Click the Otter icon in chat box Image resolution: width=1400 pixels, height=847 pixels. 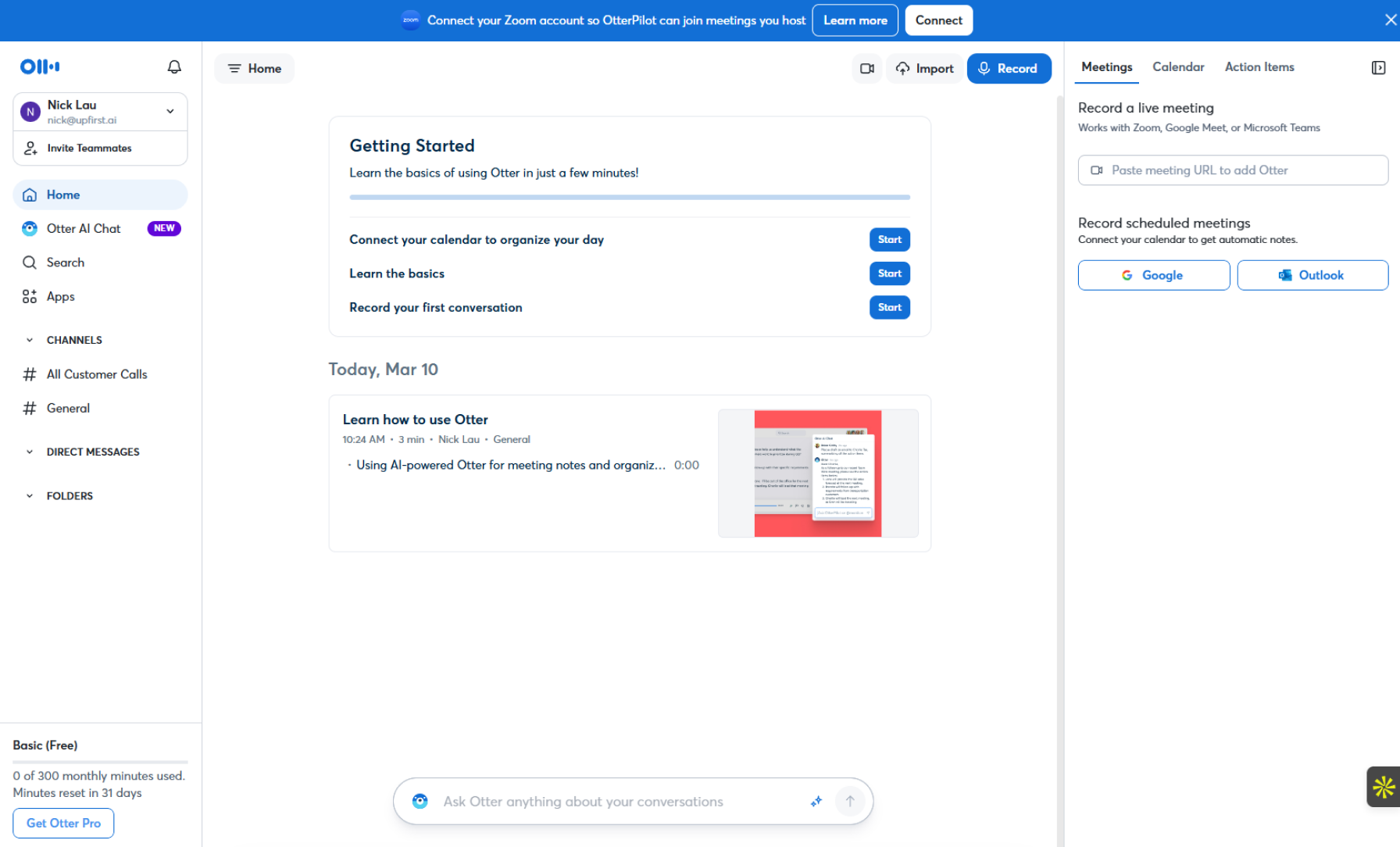(420, 802)
